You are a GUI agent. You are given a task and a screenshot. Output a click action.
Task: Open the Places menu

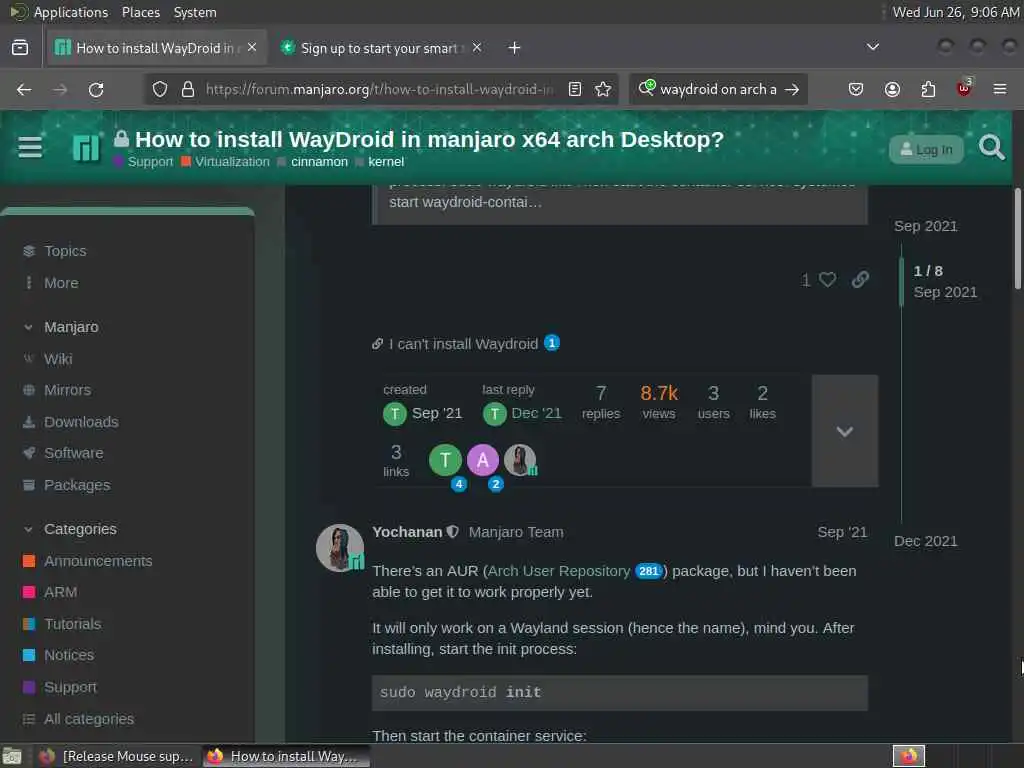141,12
